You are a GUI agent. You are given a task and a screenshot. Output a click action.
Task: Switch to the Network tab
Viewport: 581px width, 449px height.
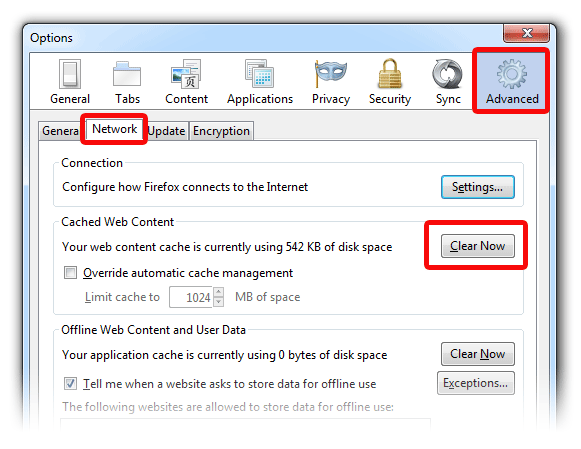click(x=114, y=129)
